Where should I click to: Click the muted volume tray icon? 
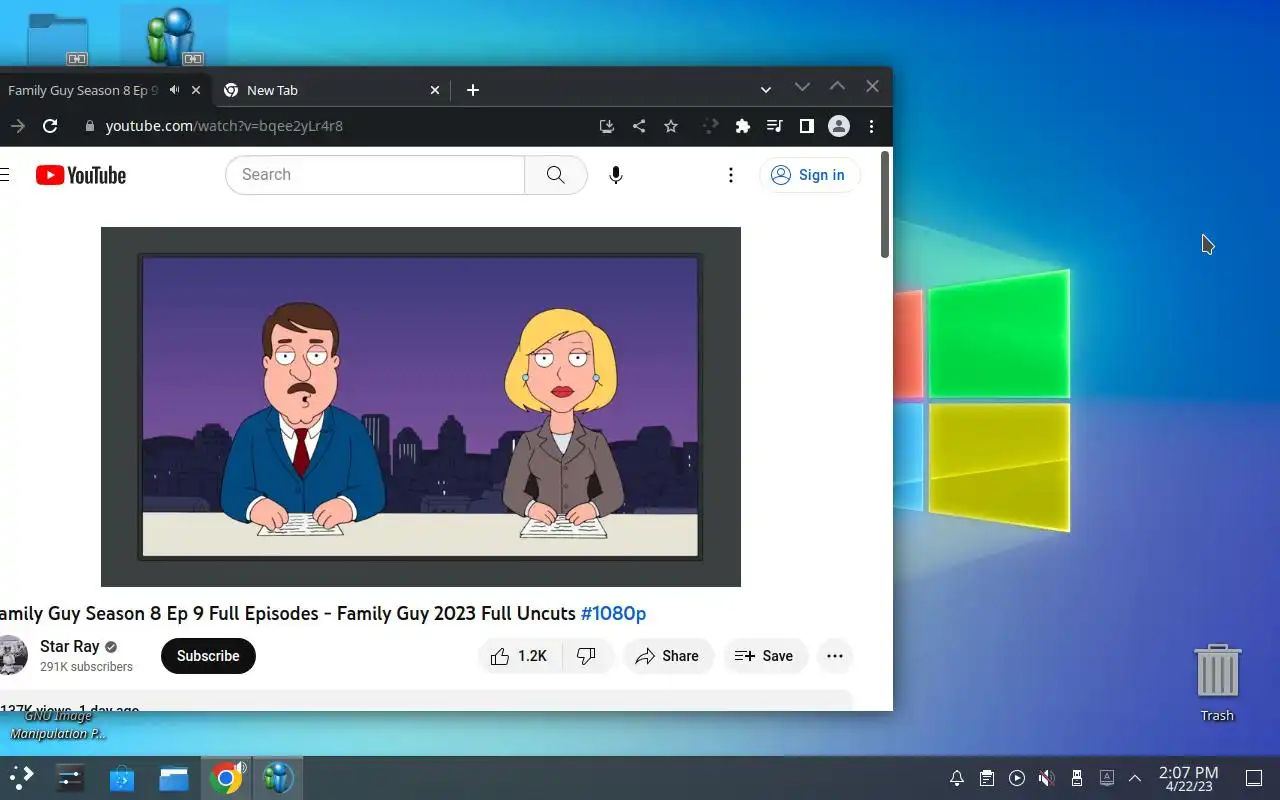click(x=1046, y=778)
